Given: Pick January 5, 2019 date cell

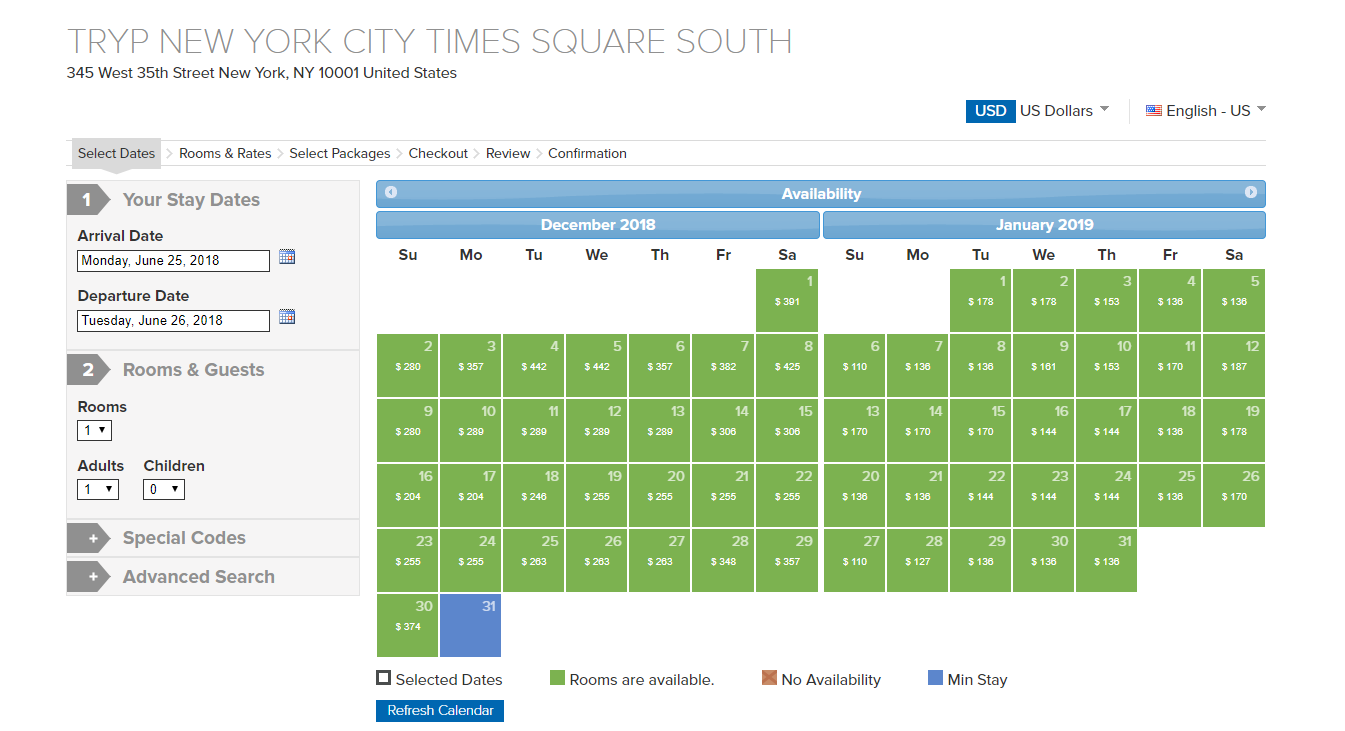Looking at the screenshot, I should tap(1234, 300).
